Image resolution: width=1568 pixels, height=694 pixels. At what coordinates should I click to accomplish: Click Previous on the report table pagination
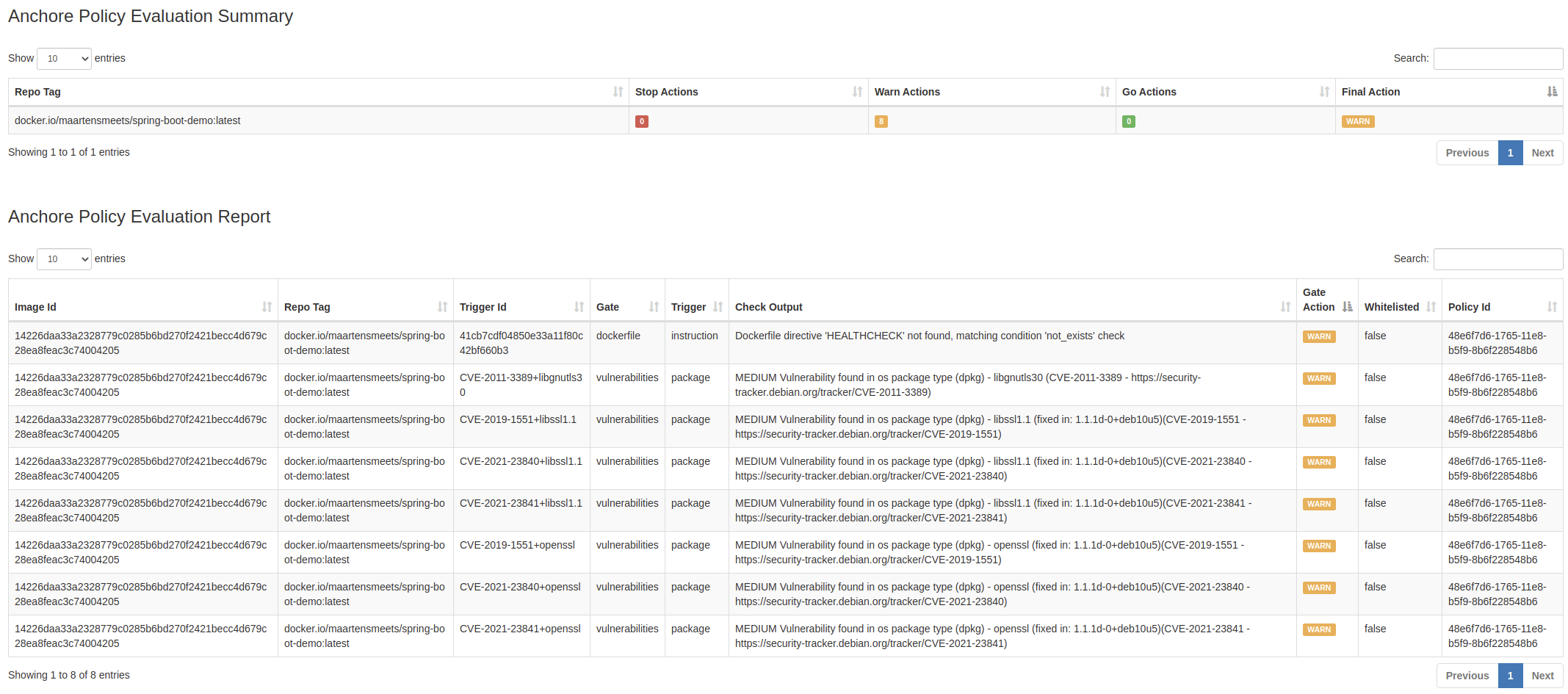(x=1467, y=675)
